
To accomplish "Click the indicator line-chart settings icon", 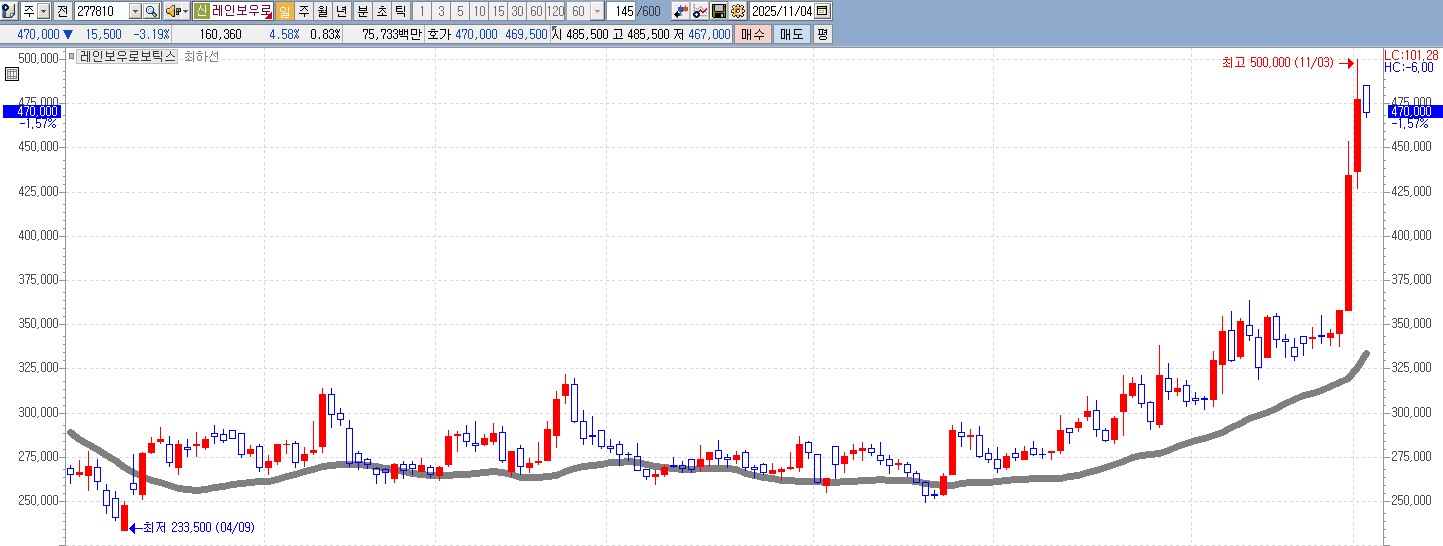I will (700, 11).
